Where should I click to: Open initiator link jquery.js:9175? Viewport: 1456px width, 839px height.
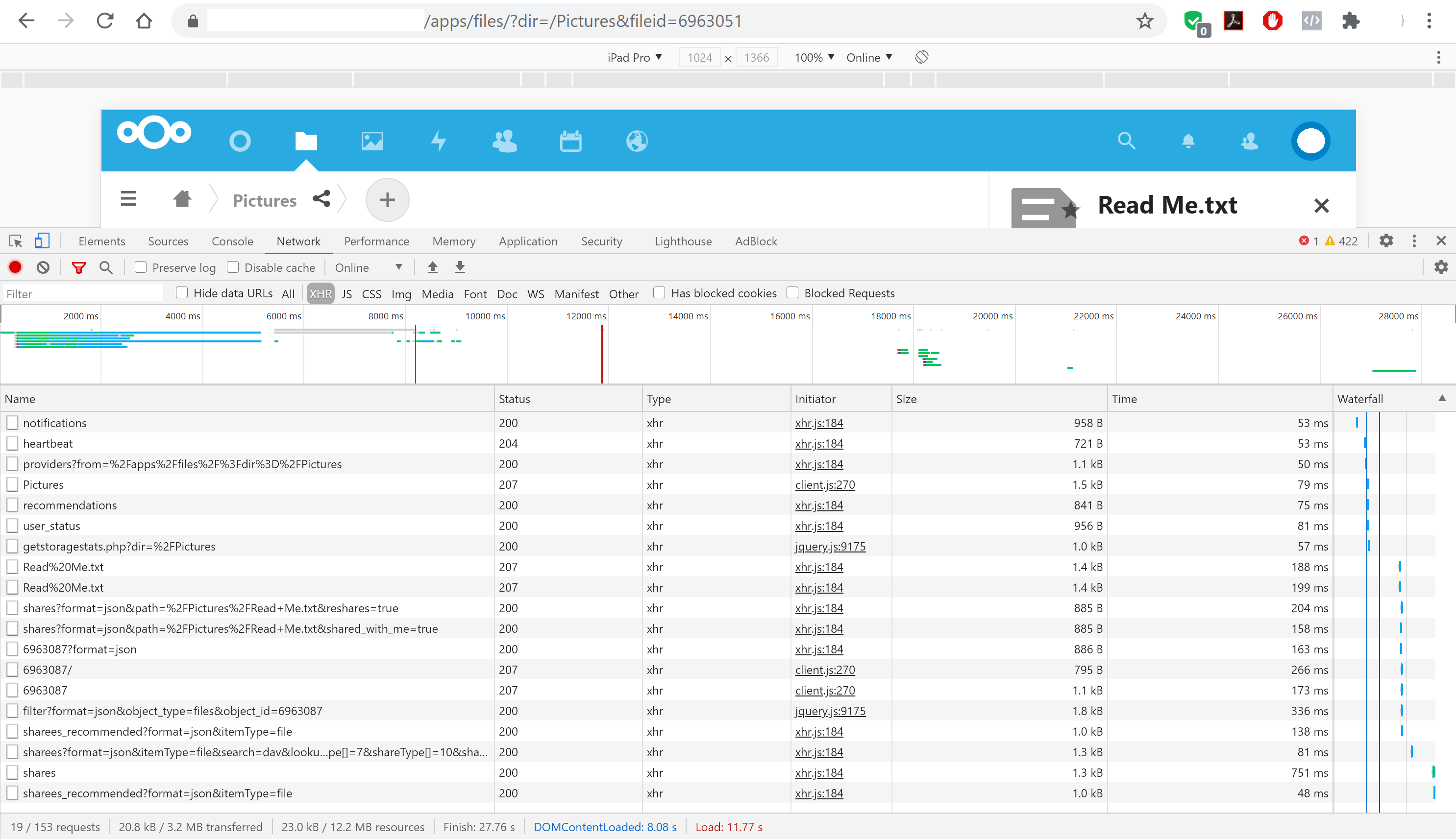coord(830,546)
